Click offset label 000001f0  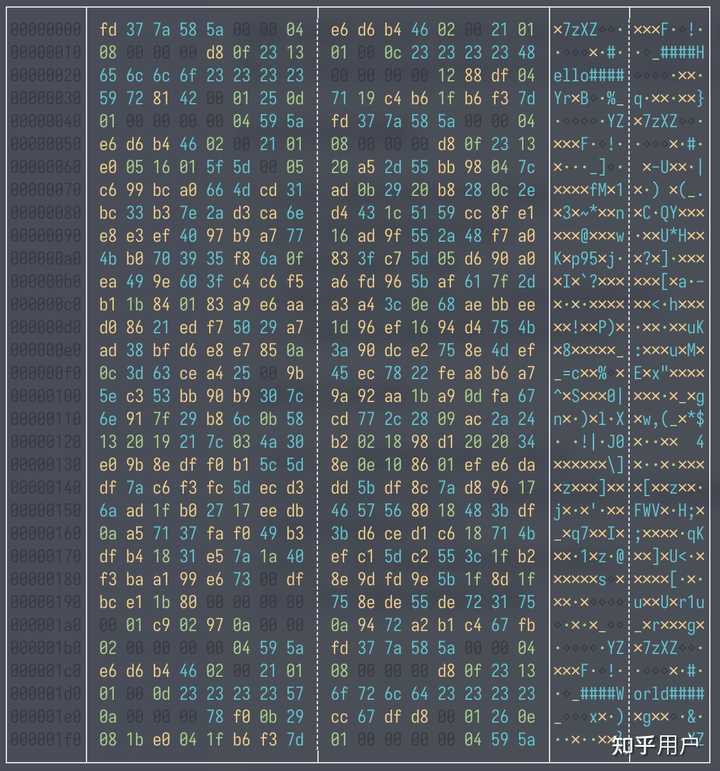[45, 740]
